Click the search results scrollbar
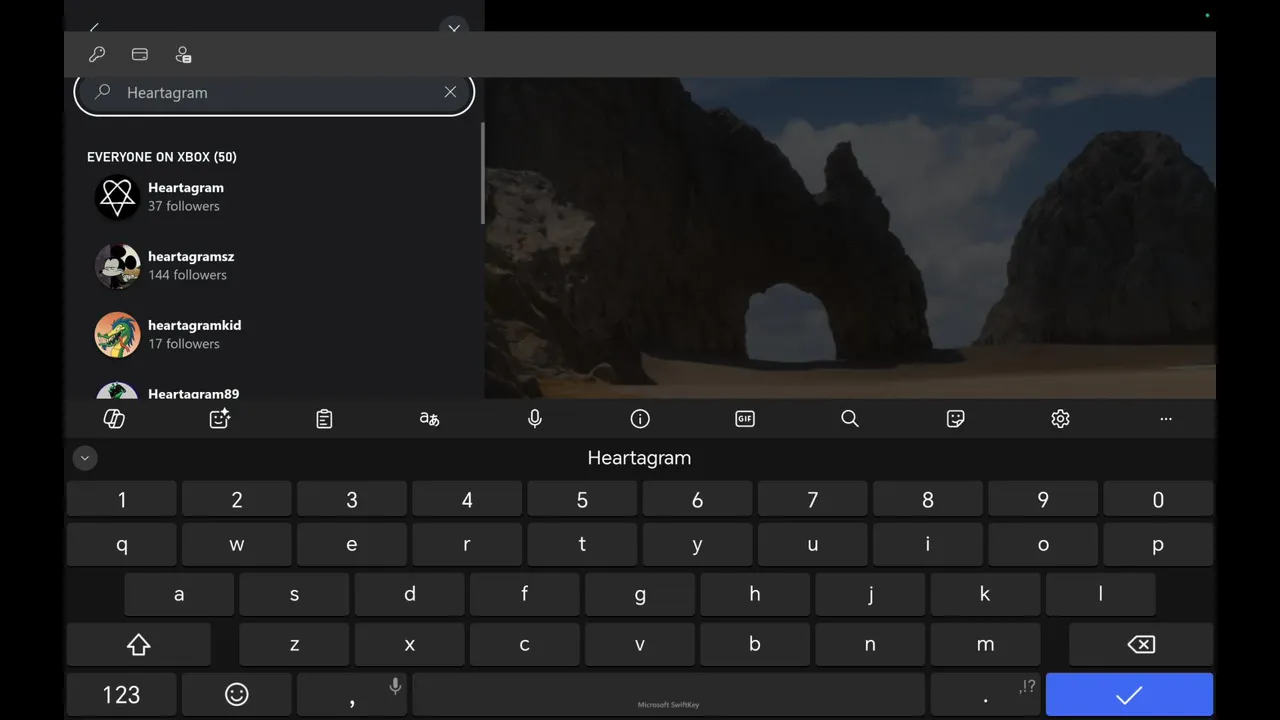The image size is (1280, 720). pos(482,173)
